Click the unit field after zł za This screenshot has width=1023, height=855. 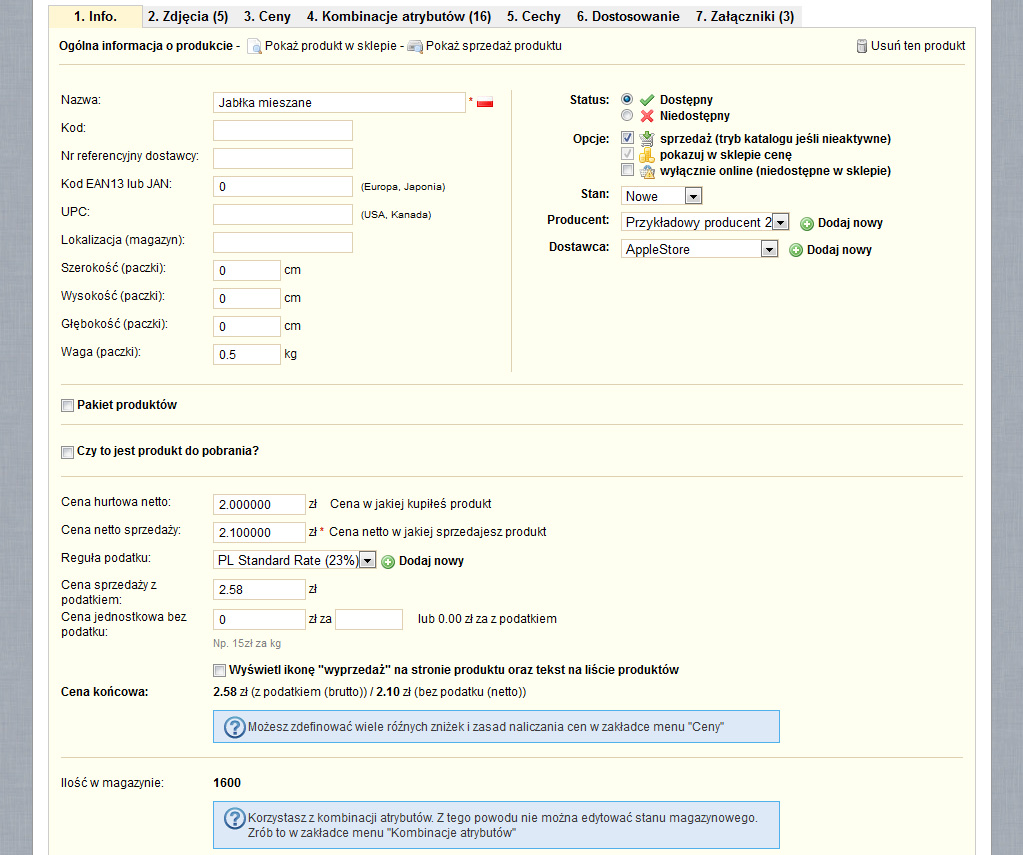click(369, 620)
